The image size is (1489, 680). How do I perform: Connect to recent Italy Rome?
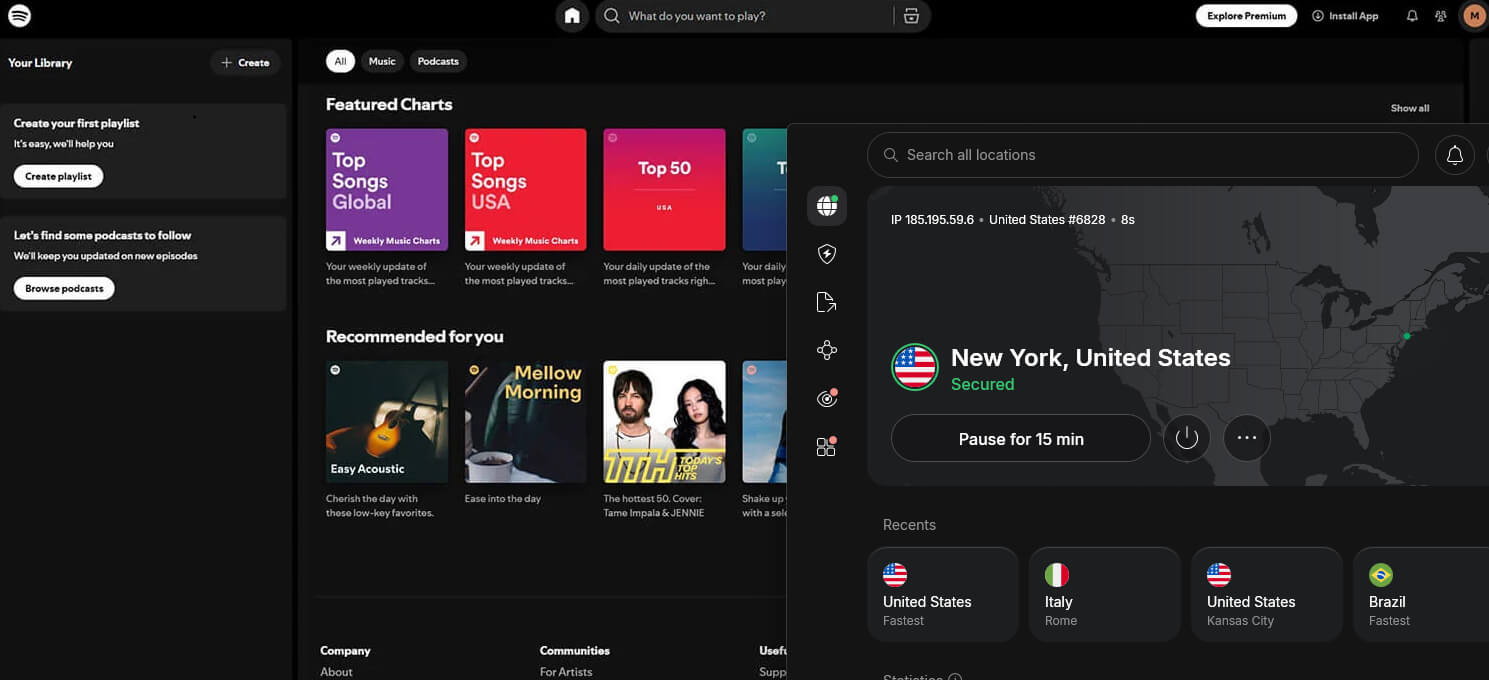pos(1105,594)
